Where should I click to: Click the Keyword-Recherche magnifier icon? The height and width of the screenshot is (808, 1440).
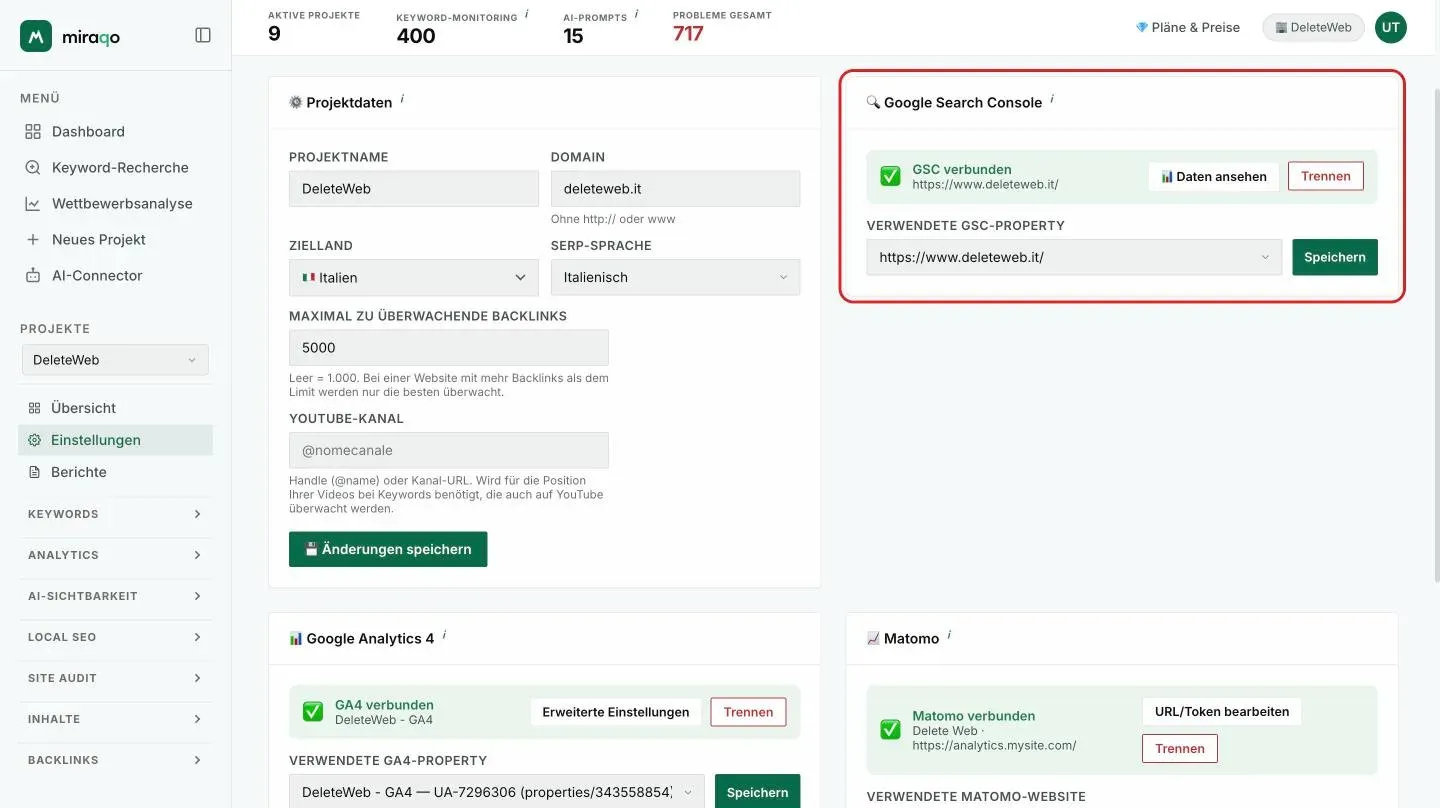click(x=33, y=167)
